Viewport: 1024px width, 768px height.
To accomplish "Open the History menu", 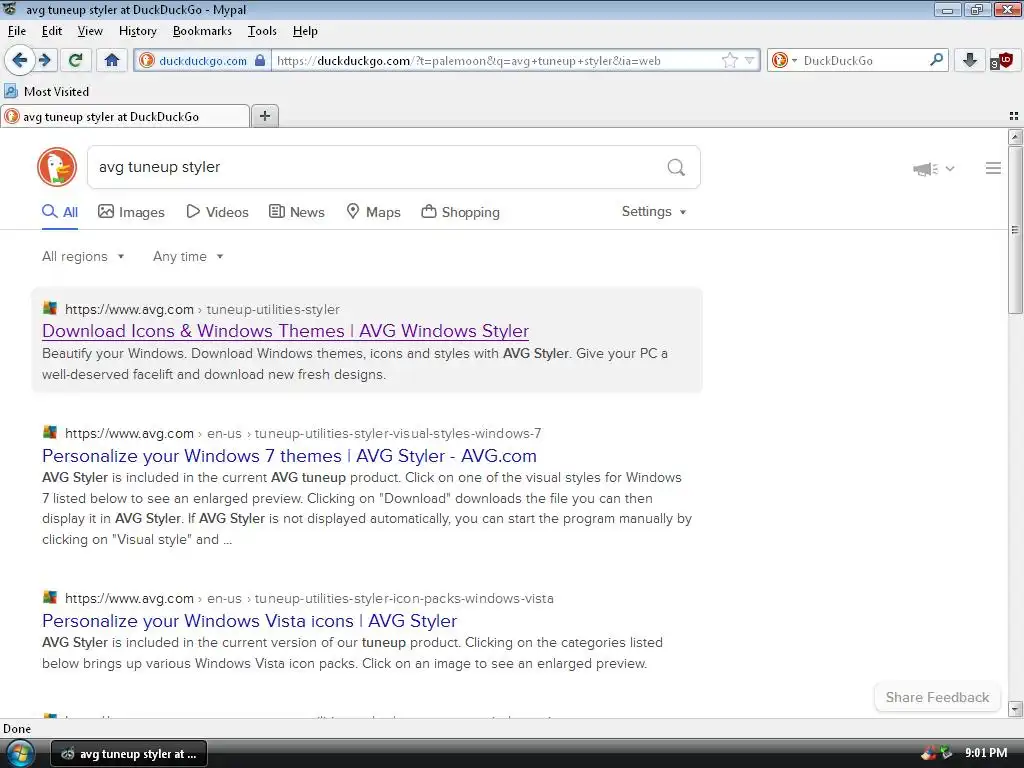I will point(138,31).
